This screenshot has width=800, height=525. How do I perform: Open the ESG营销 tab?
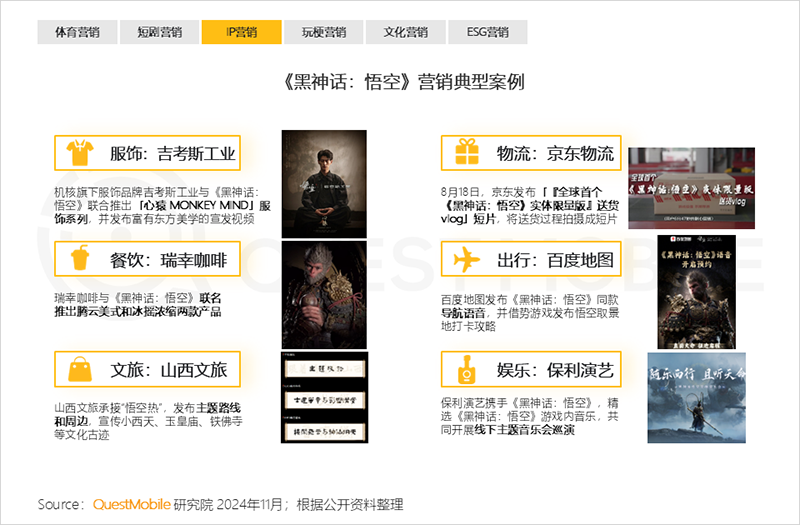(488, 32)
